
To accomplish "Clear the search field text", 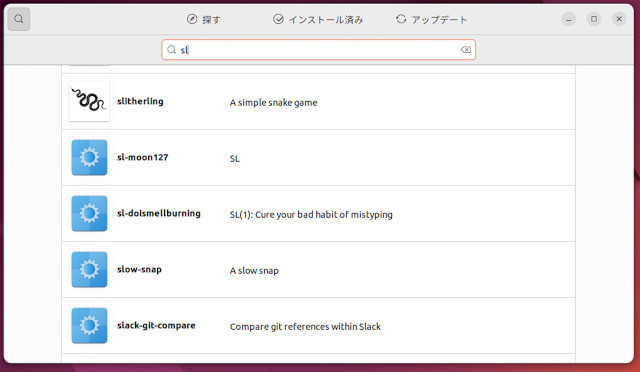I will pos(466,50).
